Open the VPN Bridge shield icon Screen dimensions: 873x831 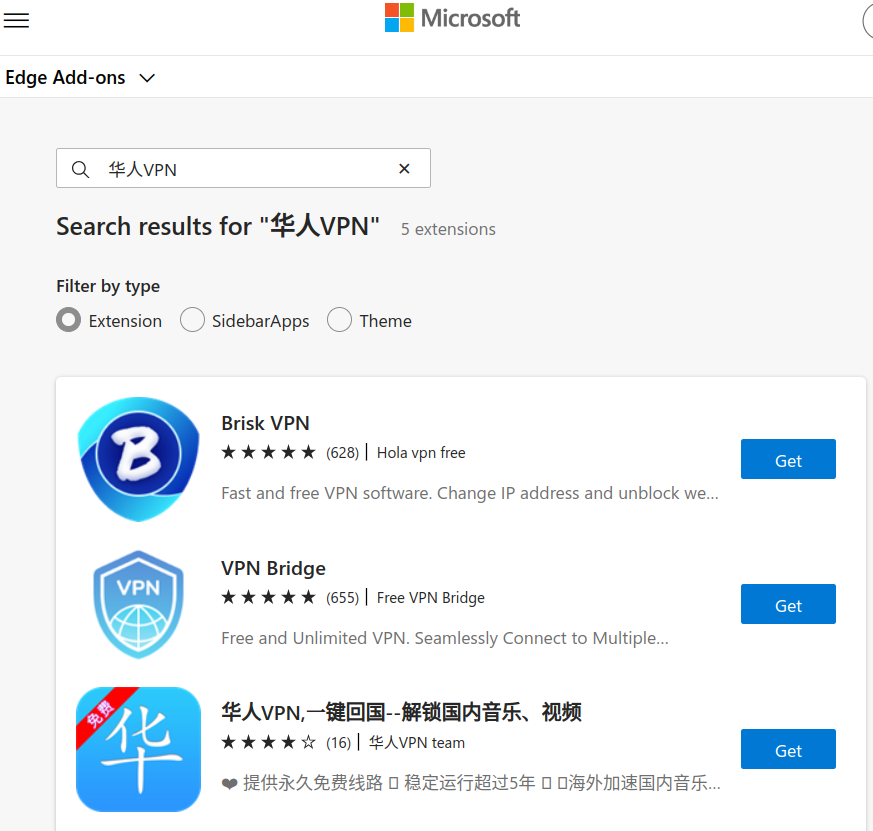(139, 604)
